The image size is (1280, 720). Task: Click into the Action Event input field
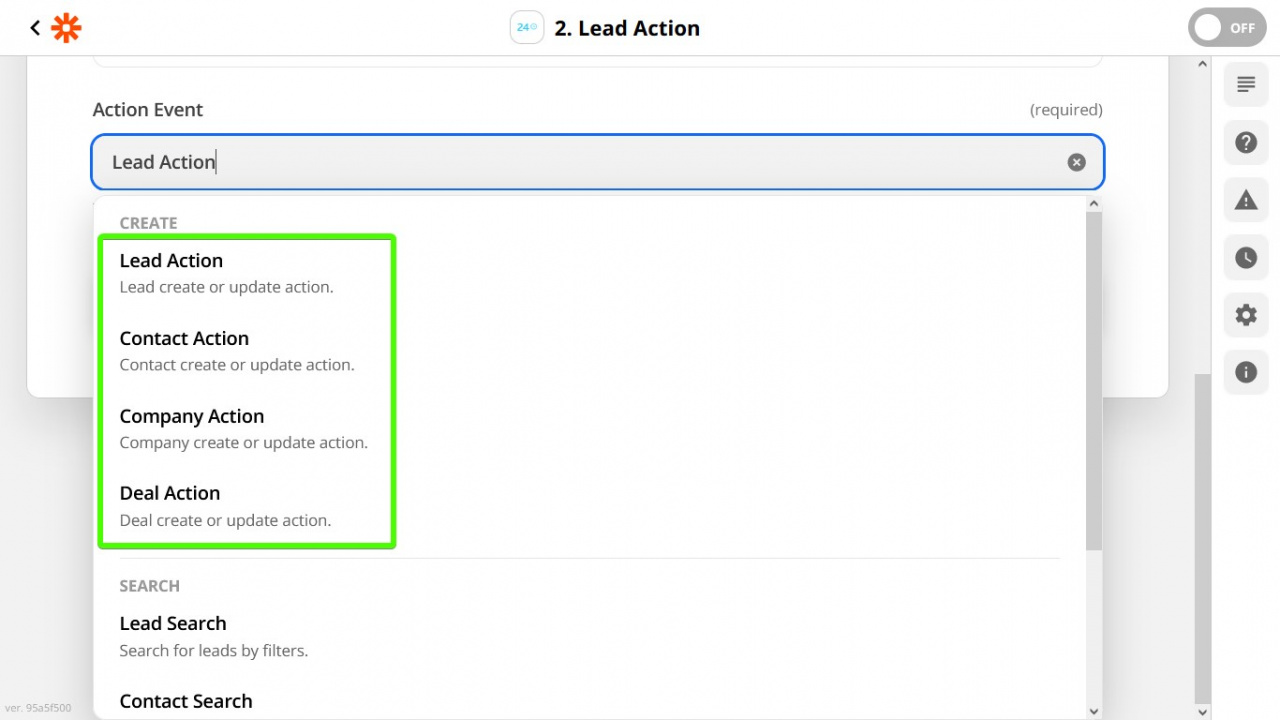[598, 162]
